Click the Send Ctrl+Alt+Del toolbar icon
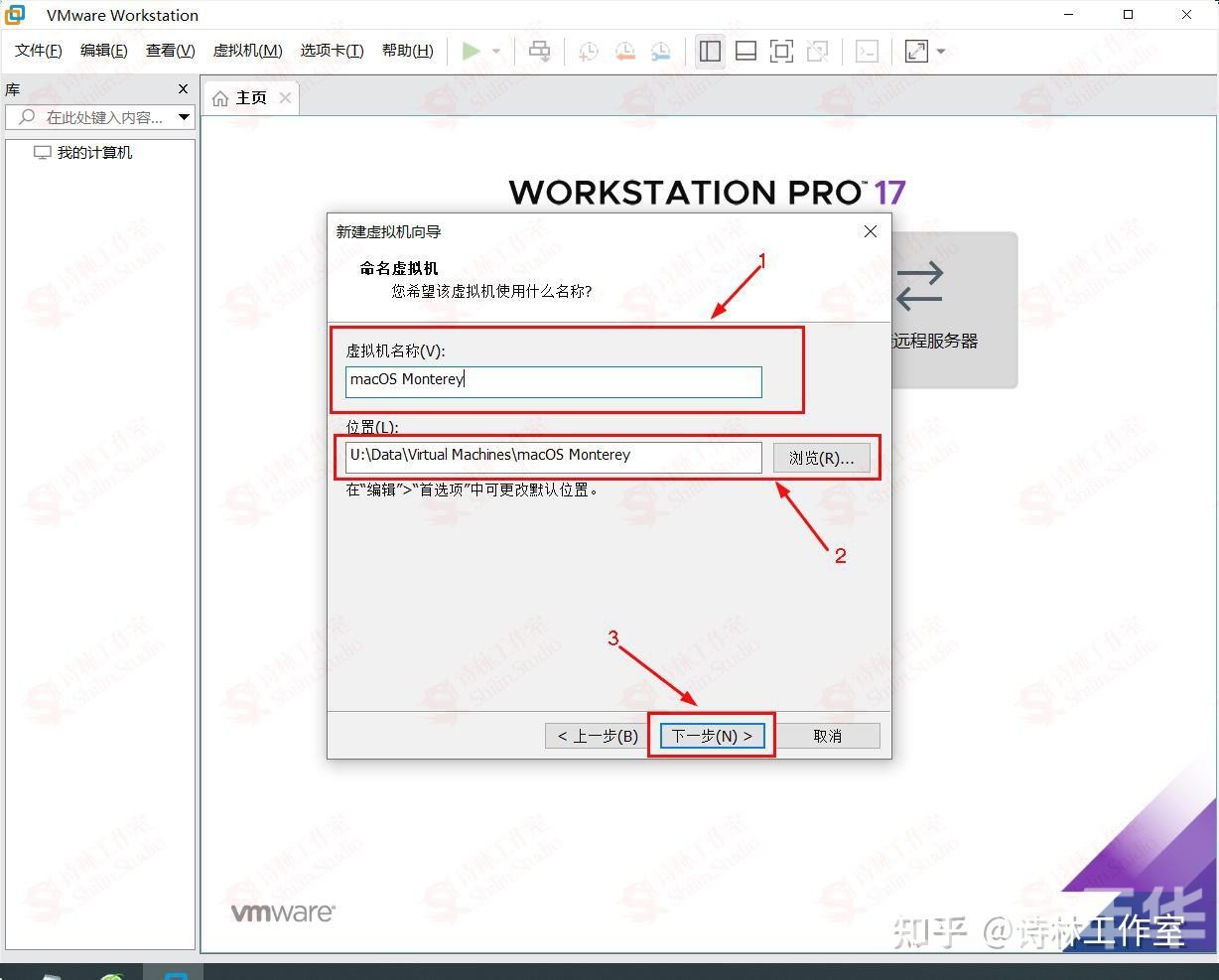This screenshot has height=980, width=1219. point(539,51)
